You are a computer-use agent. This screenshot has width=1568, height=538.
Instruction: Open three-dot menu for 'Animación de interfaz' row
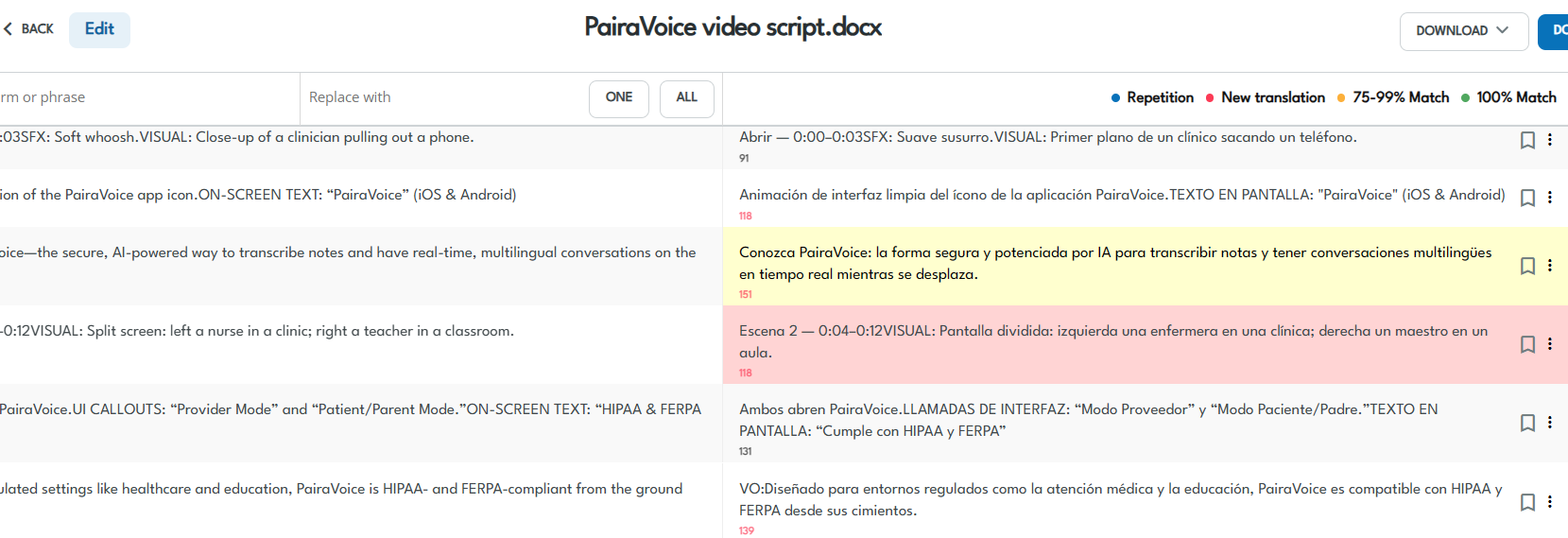click(1550, 198)
